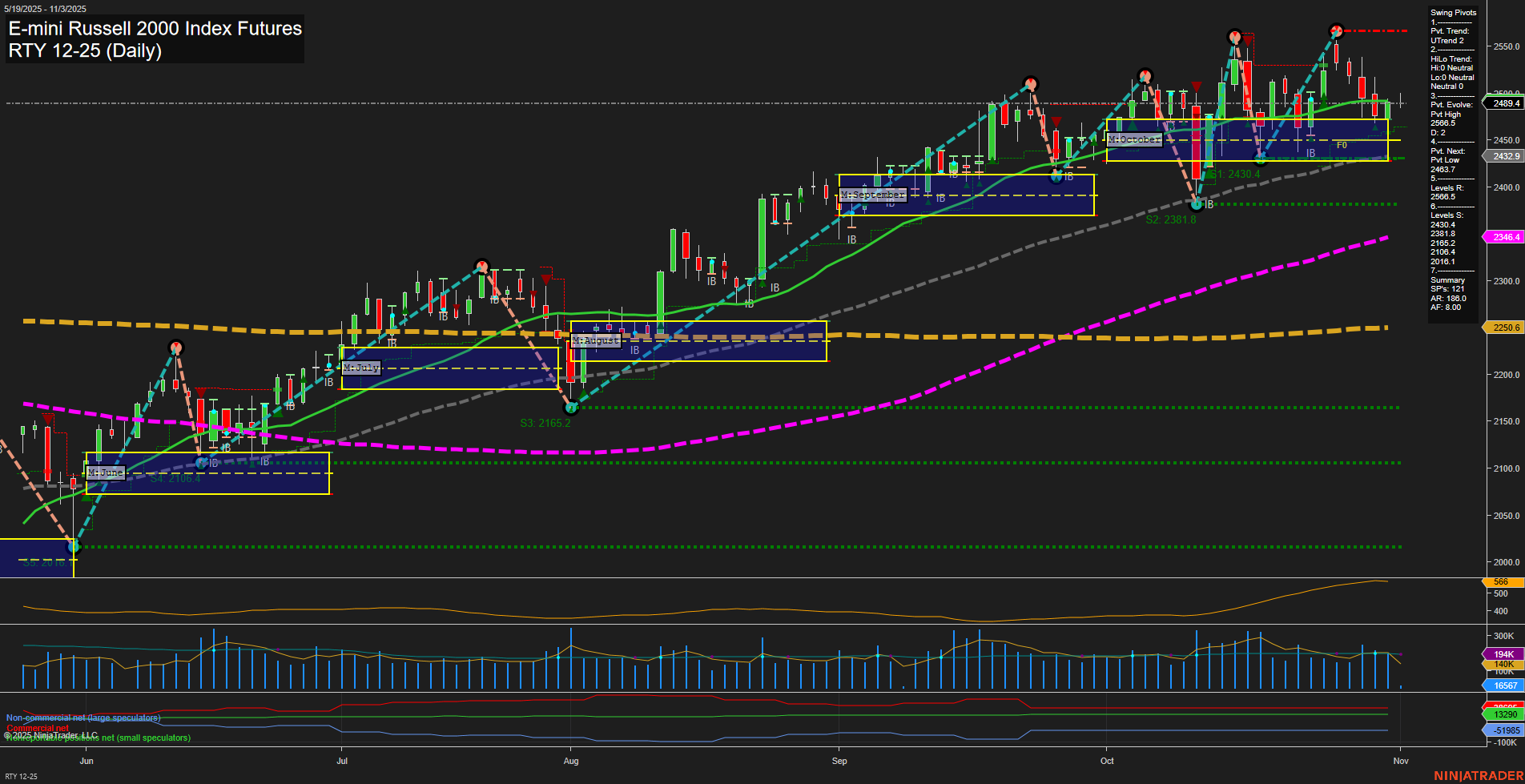
Task: Click the 194K volume axis marker
Action: (x=1504, y=654)
